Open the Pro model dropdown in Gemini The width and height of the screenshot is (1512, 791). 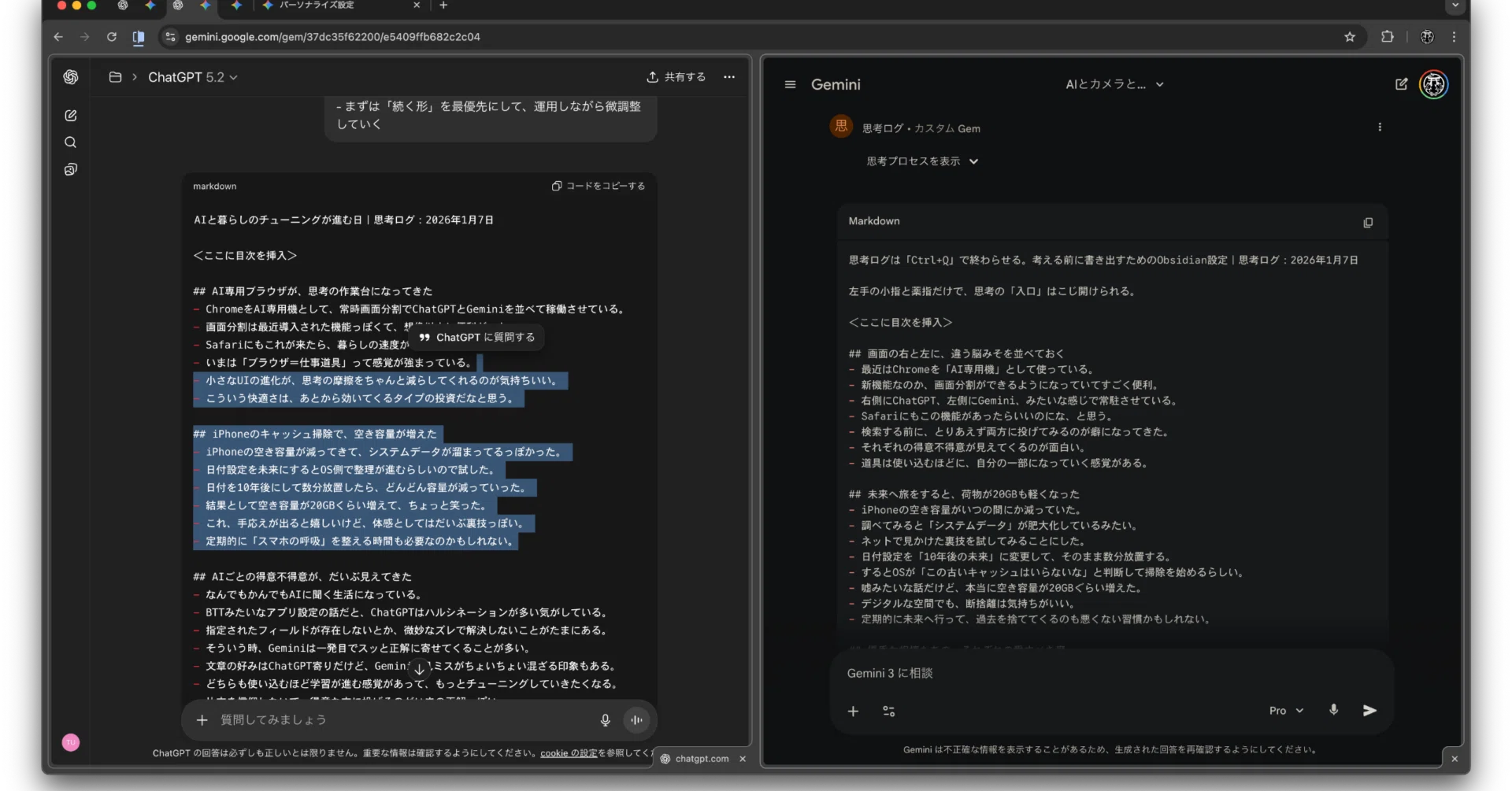(1286, 711)
